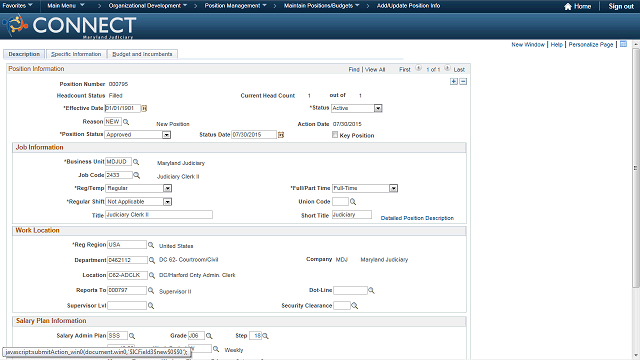Click into the Title input field
Viewport: 640px width, 360px height.
[x=159, y=215]
